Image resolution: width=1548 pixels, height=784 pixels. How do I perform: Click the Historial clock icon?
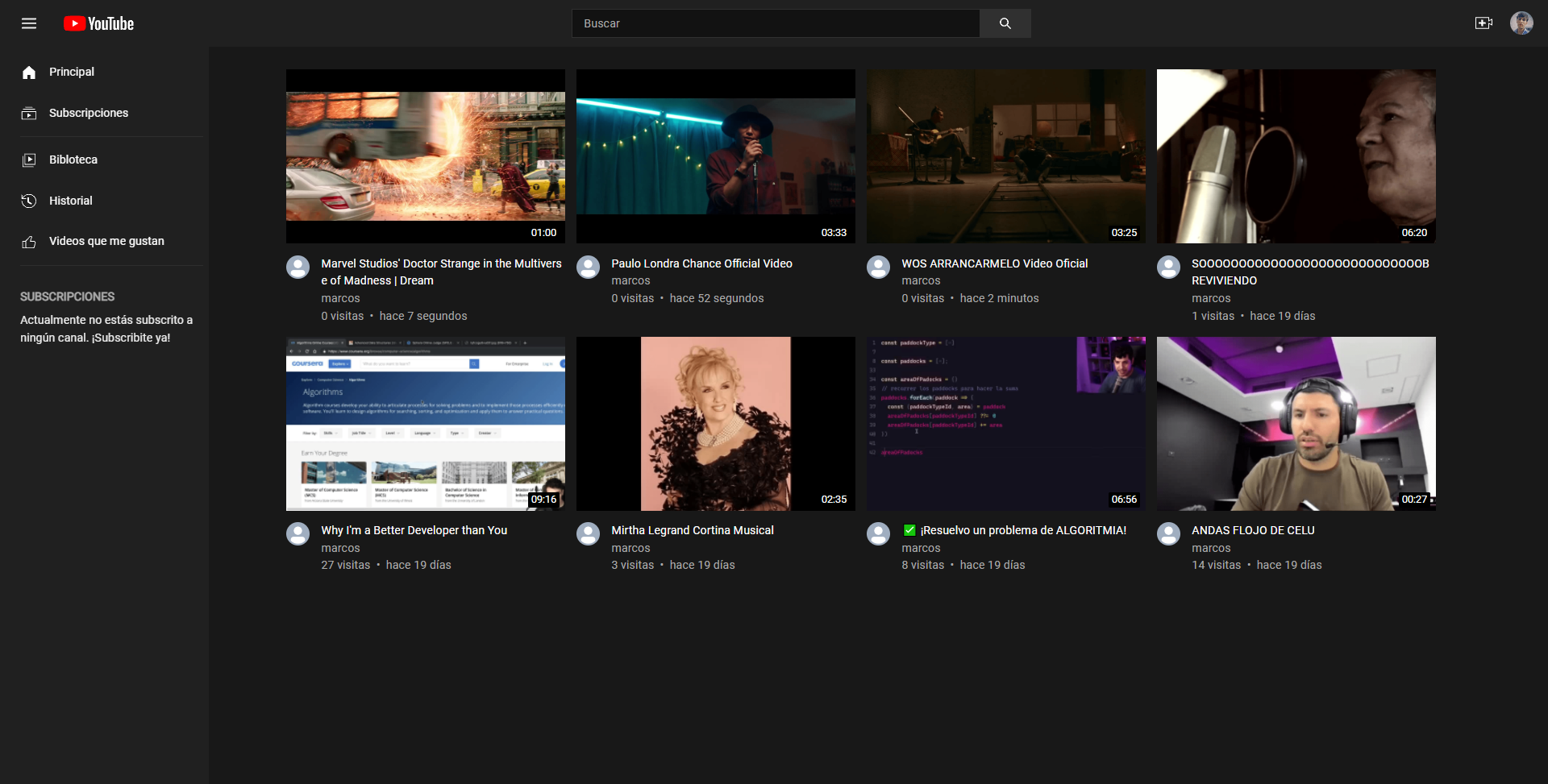click(x=29, y=201)
